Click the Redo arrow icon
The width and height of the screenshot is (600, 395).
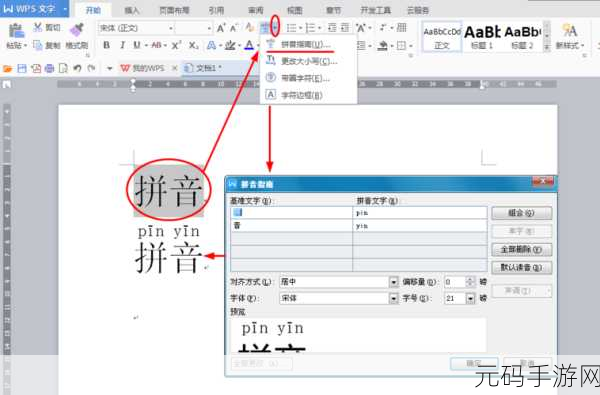(x=91, y=69)
